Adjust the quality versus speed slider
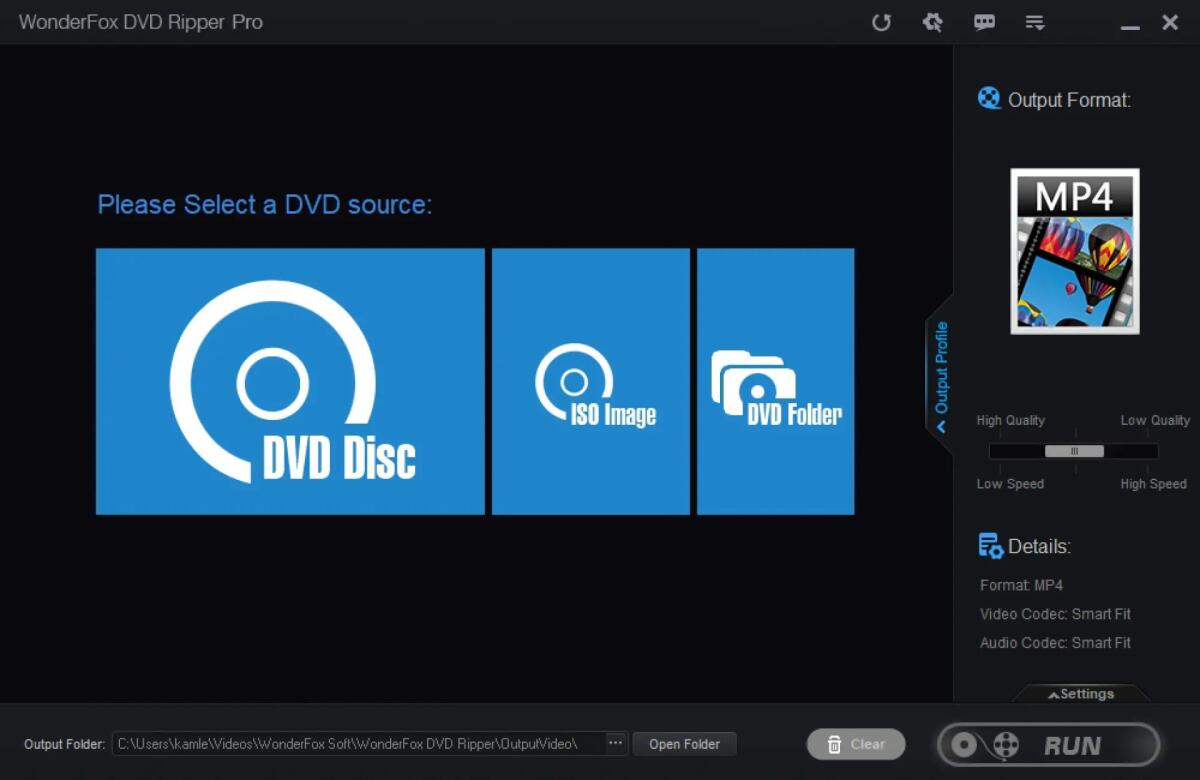 (1073, 452)
